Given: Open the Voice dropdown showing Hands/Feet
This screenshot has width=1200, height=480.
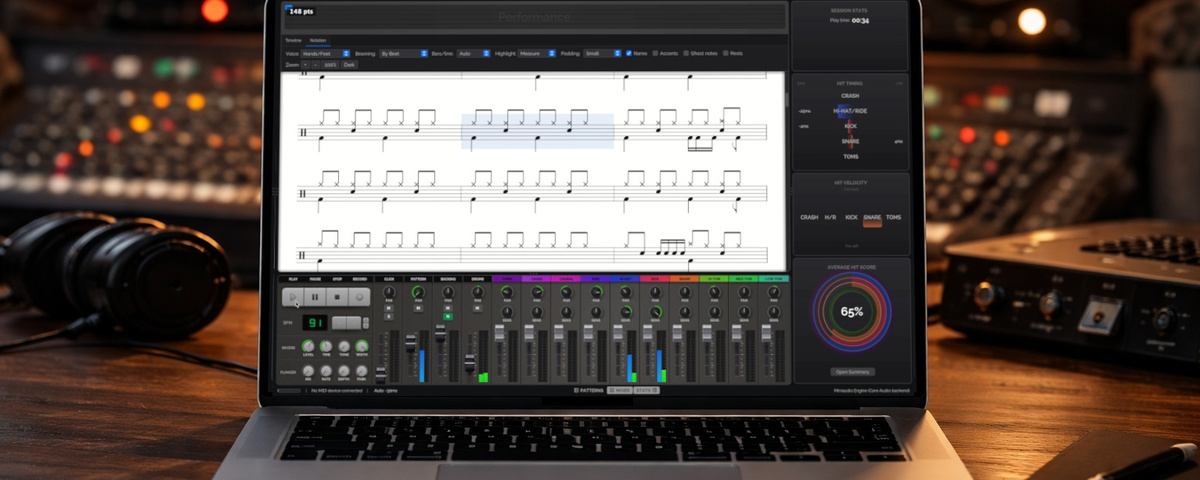Looking at the screenshot, I should coord(325,53).
